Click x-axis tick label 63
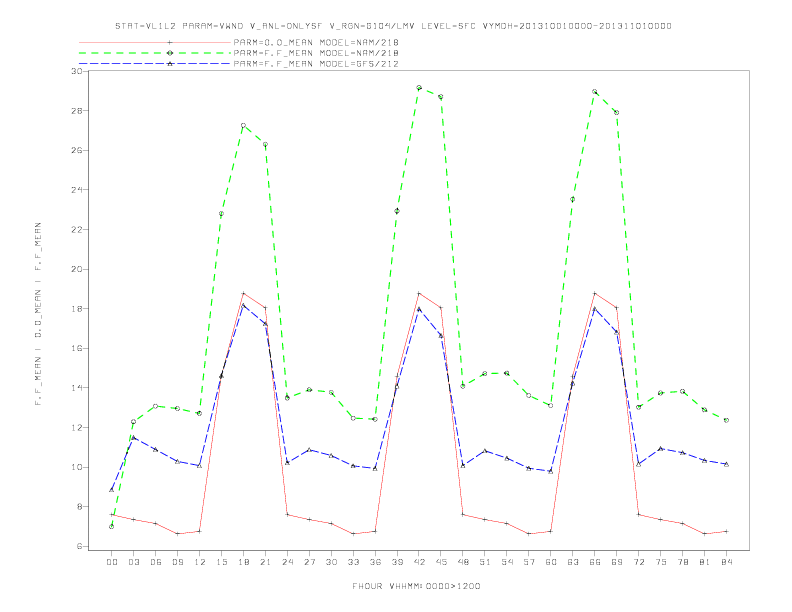The height and width of the screenshot is (612, 792). tap(573, 562)
